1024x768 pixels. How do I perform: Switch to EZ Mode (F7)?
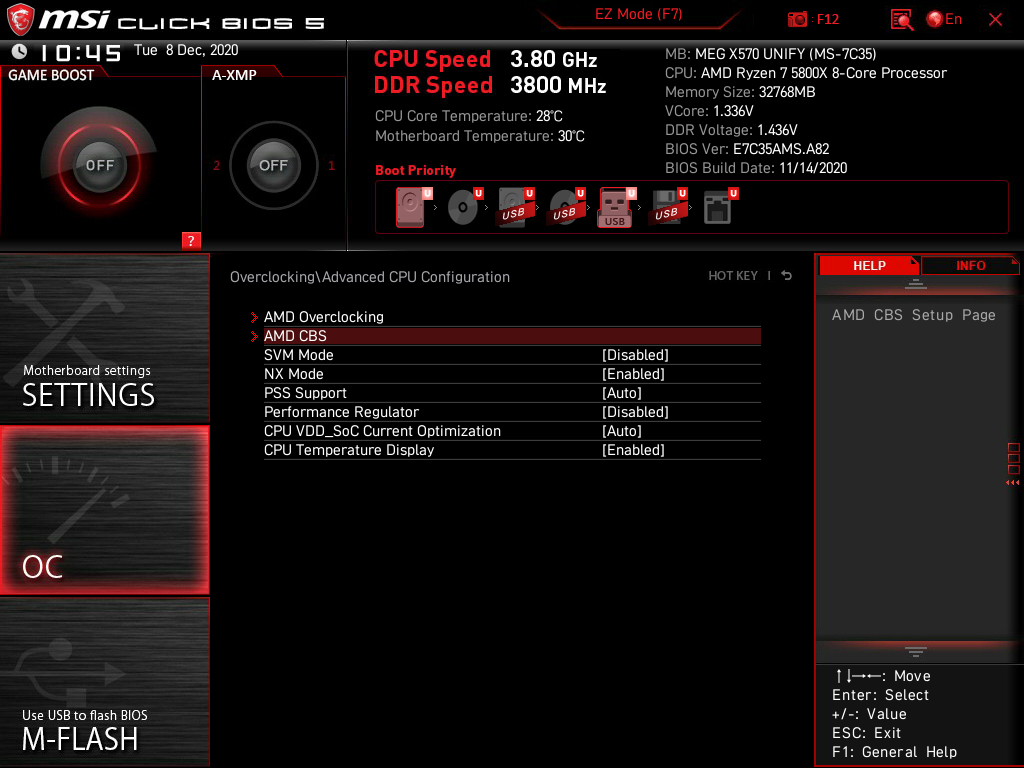pyautogui.click(x=639, y=14)
